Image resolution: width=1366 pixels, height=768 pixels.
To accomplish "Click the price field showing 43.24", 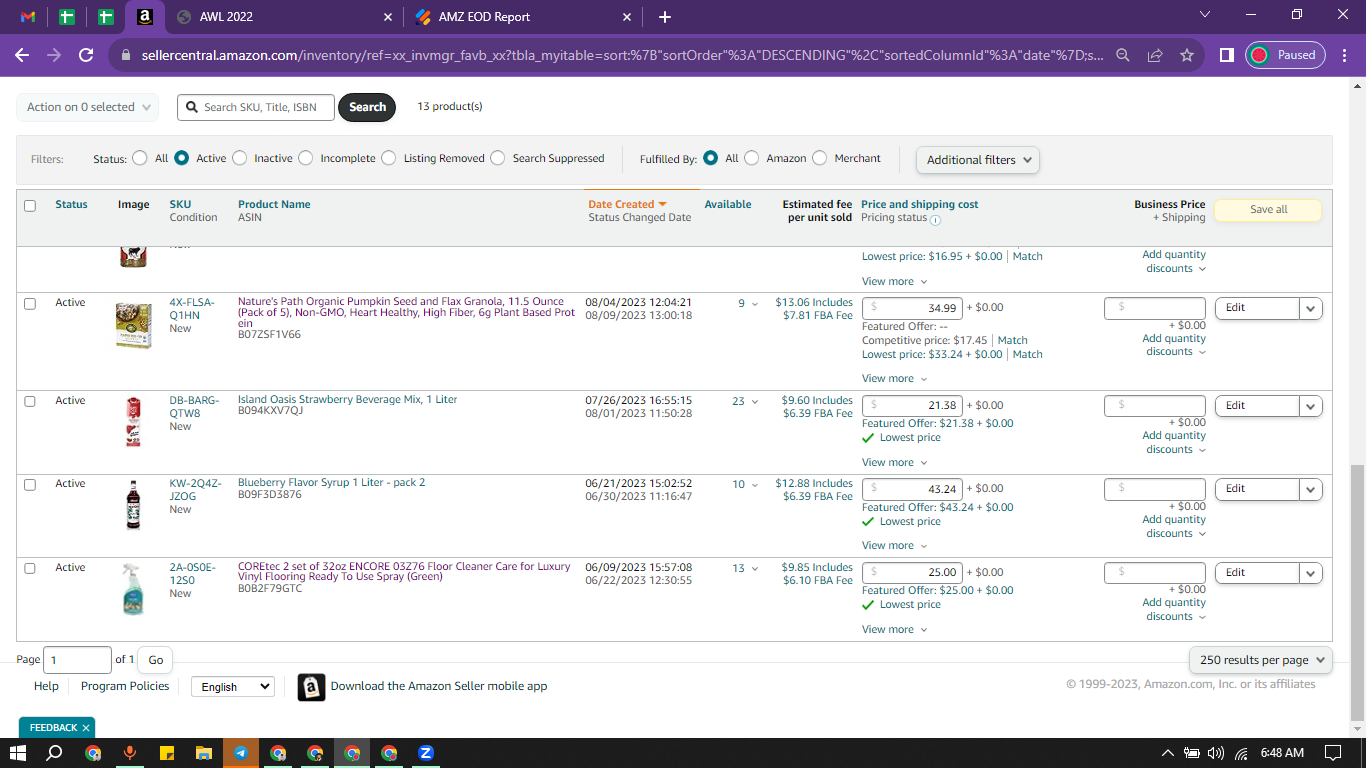I will click(912, 489).
